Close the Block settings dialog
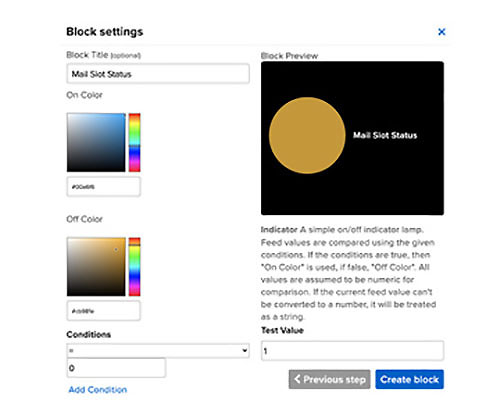 [442, 32]
